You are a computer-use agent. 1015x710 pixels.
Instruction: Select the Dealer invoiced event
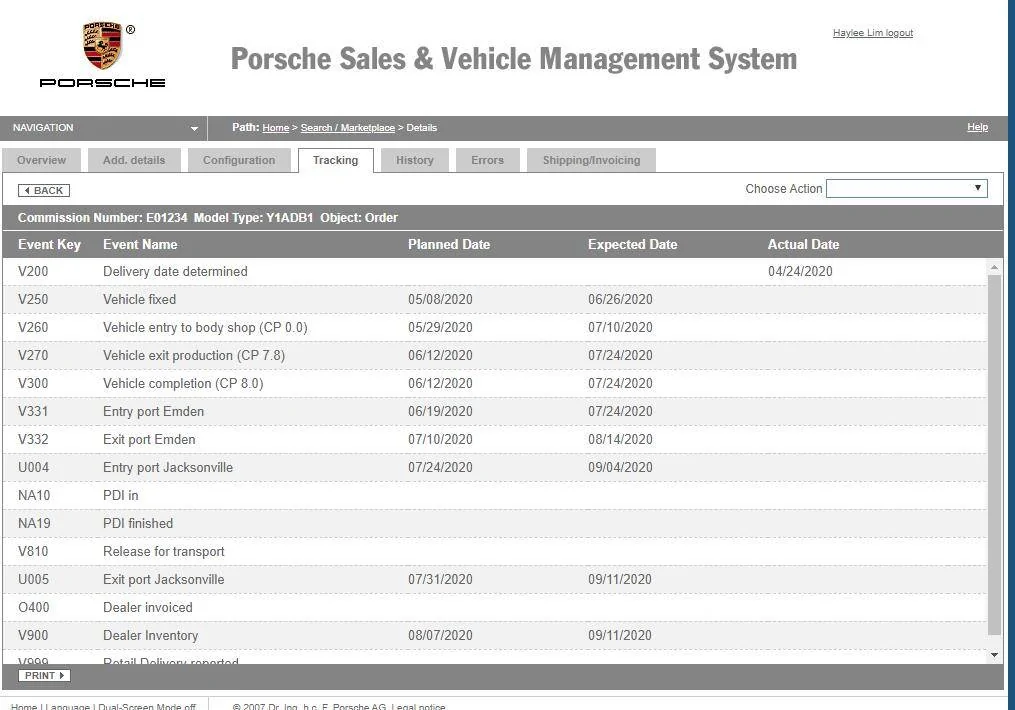[148, 608]
